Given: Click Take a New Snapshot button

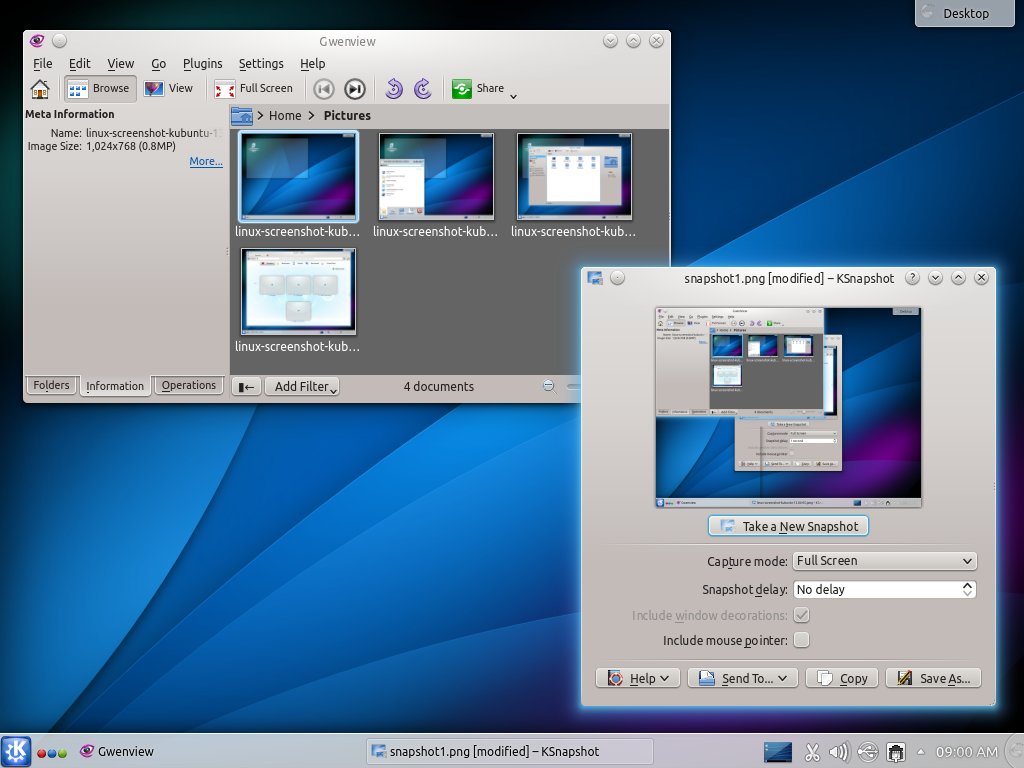Looking at the screenshot, I should point(788,526).
